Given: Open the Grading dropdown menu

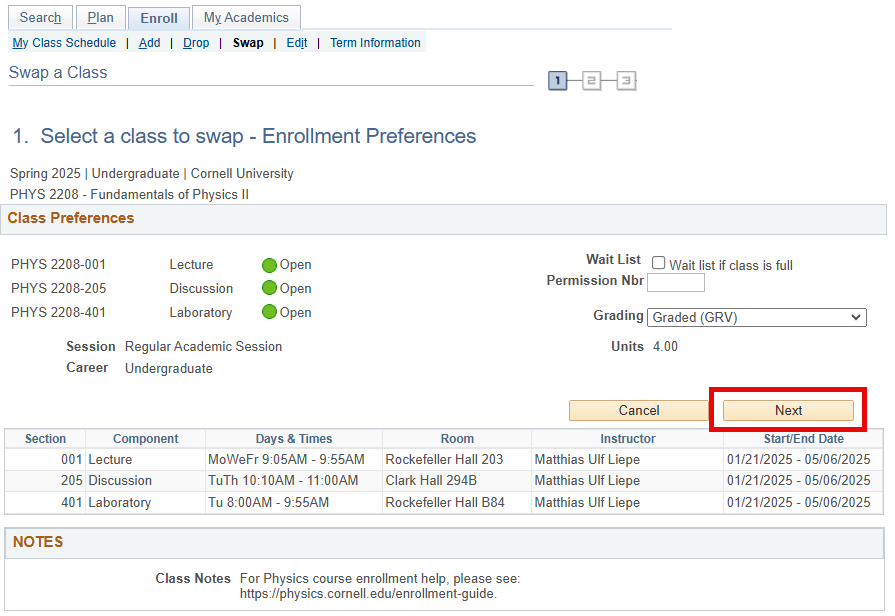Looking at the screenshot, I should [x=757, y=317].
